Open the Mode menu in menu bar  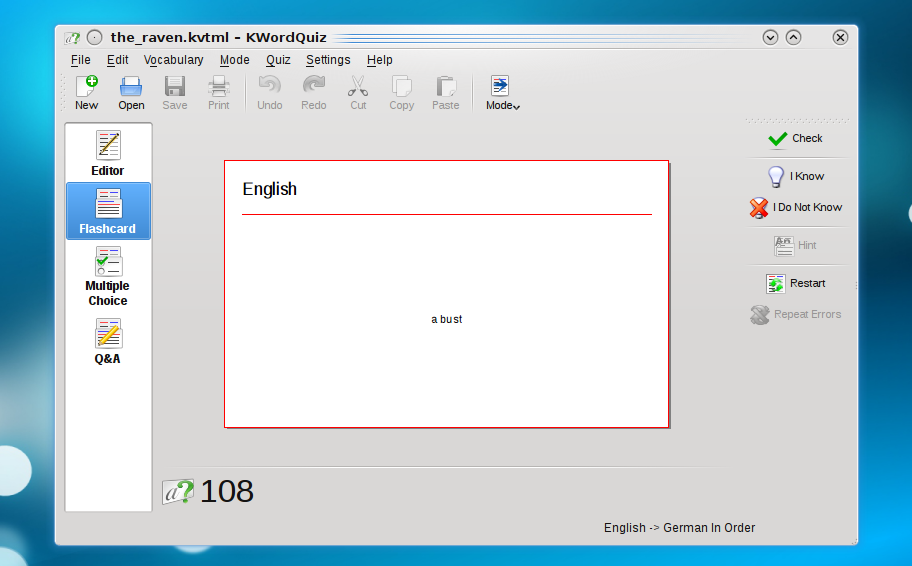point(234,60)
